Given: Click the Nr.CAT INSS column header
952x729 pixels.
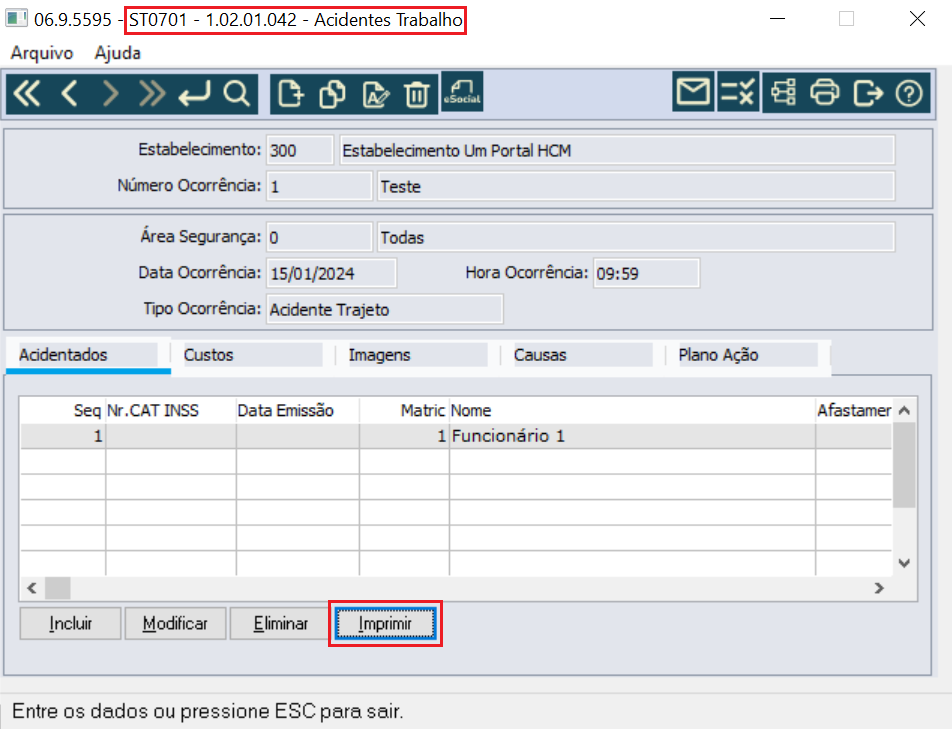Looking at the screenshot, I should (171, 410).
